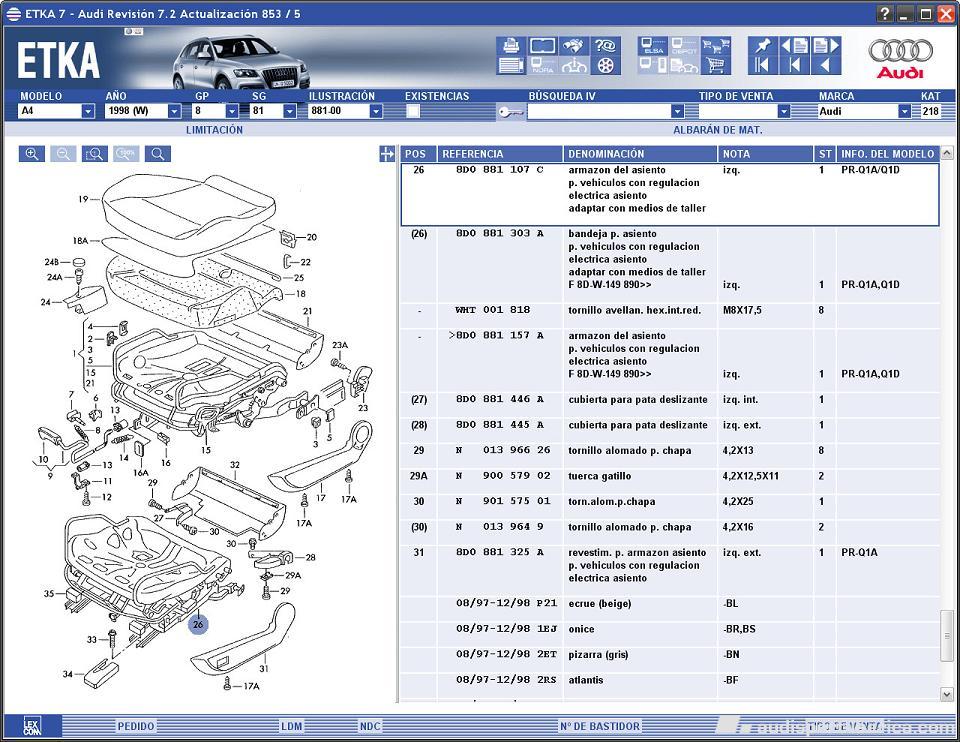Reset illustration zoom to 100%
Viewport: 960px width, 742px height.
click(126, 154)
